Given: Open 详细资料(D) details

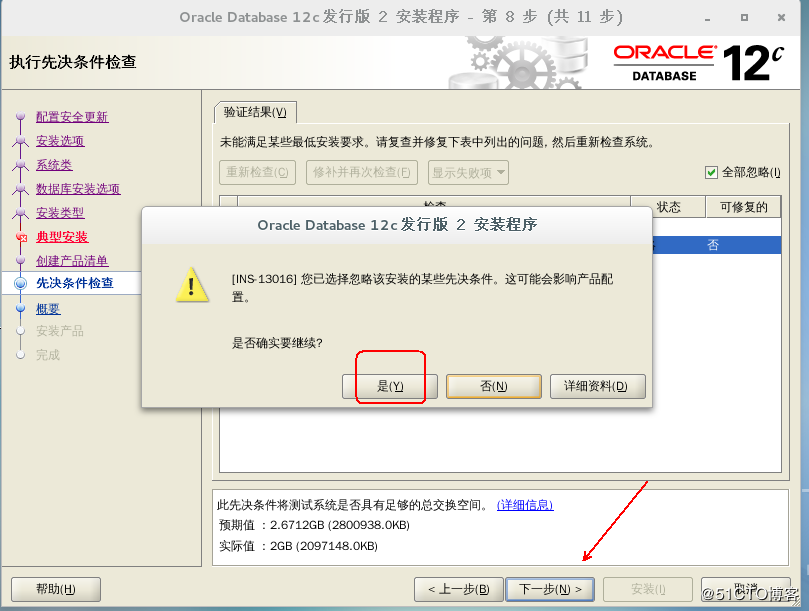Looking at the screenshot, I should pyautogui.click(x=597, y=386).
